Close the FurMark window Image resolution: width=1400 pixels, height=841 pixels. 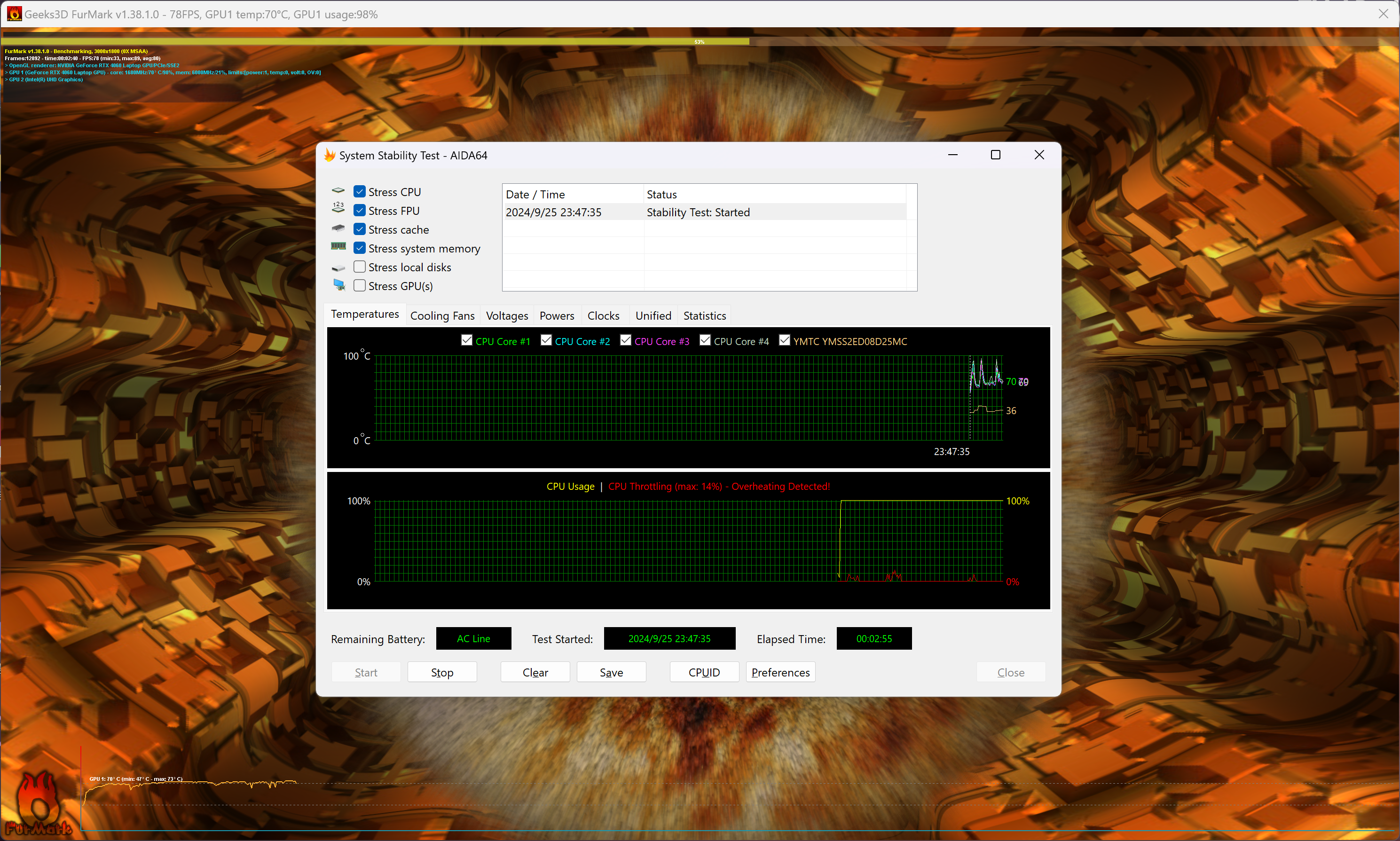tap(1383, 14)
